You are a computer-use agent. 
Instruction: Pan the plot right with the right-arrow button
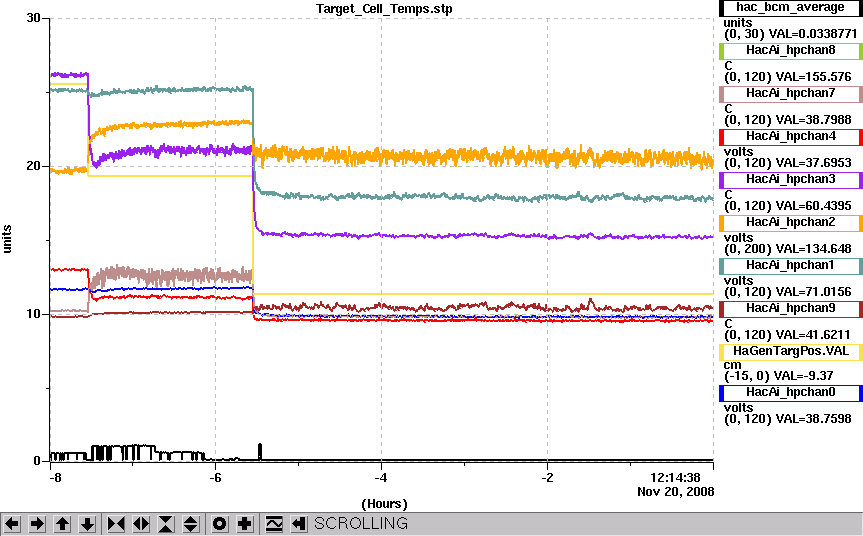tap(37, 523)
